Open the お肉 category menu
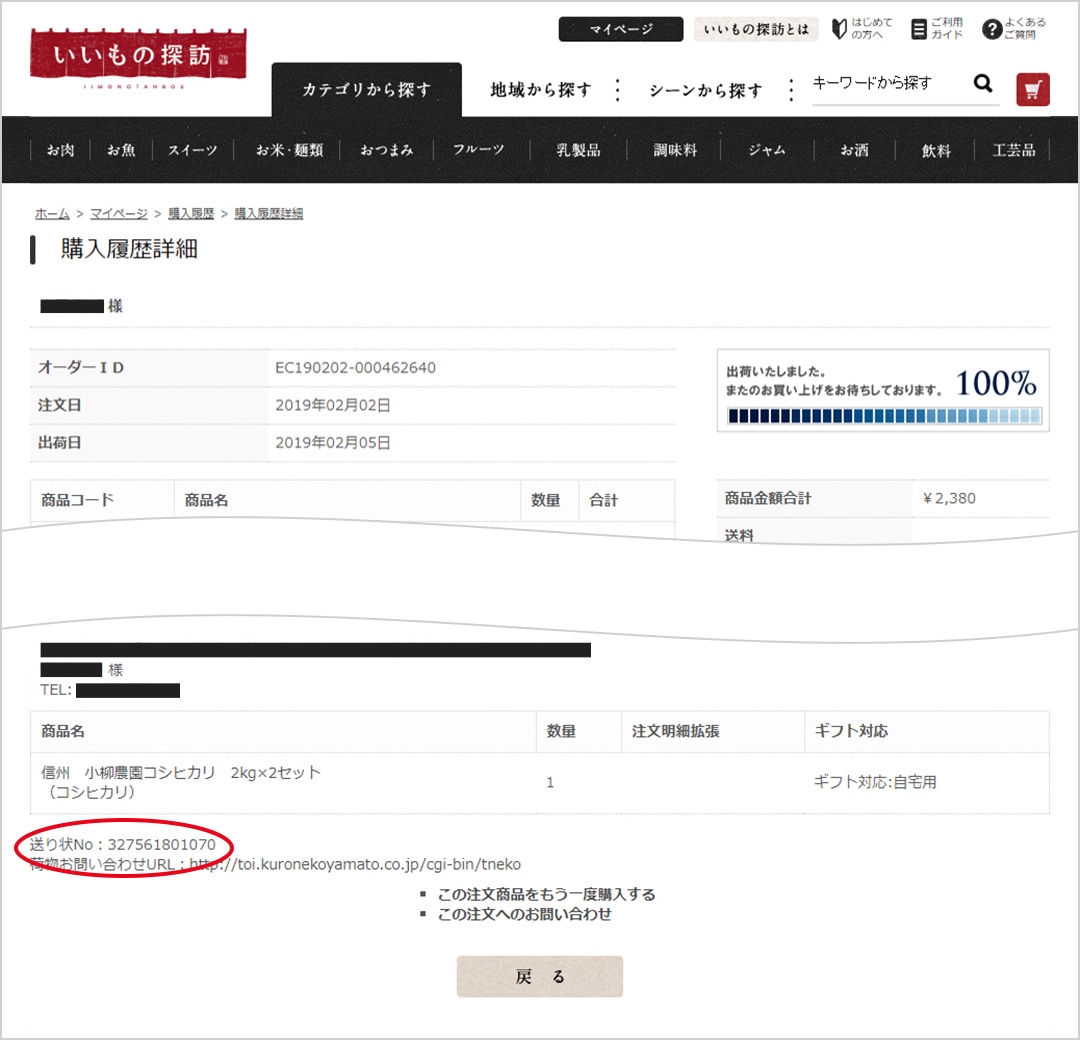 (60, 150)
